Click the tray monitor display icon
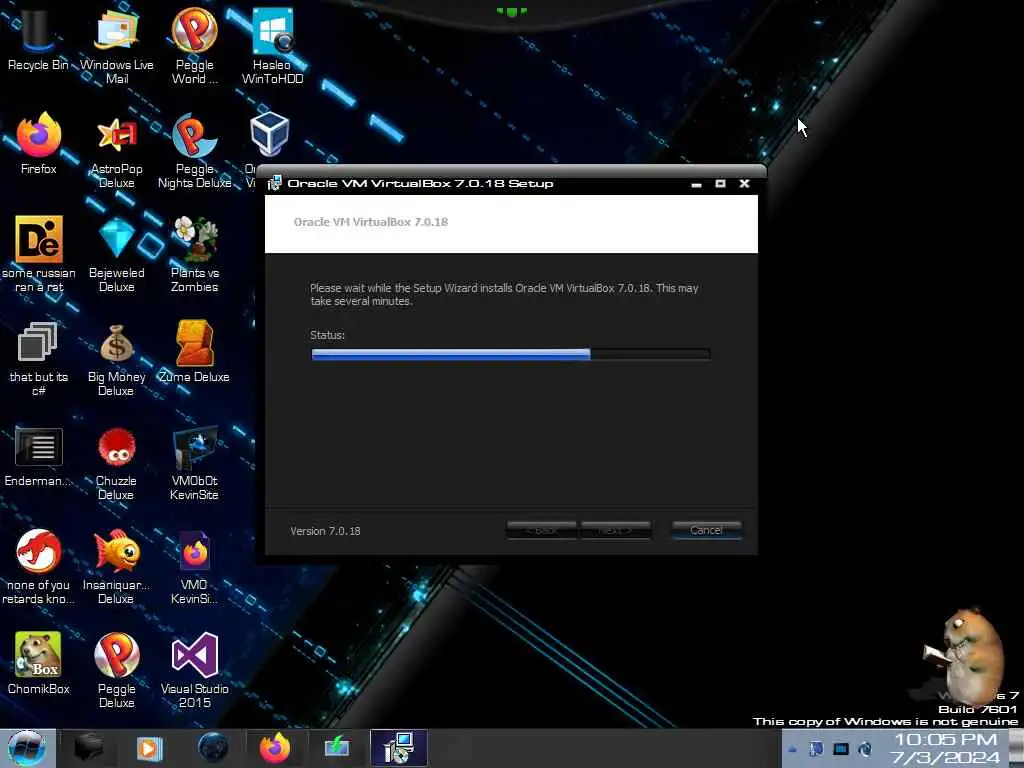This screenshot has width=1024, height=768. pos(841,749)
